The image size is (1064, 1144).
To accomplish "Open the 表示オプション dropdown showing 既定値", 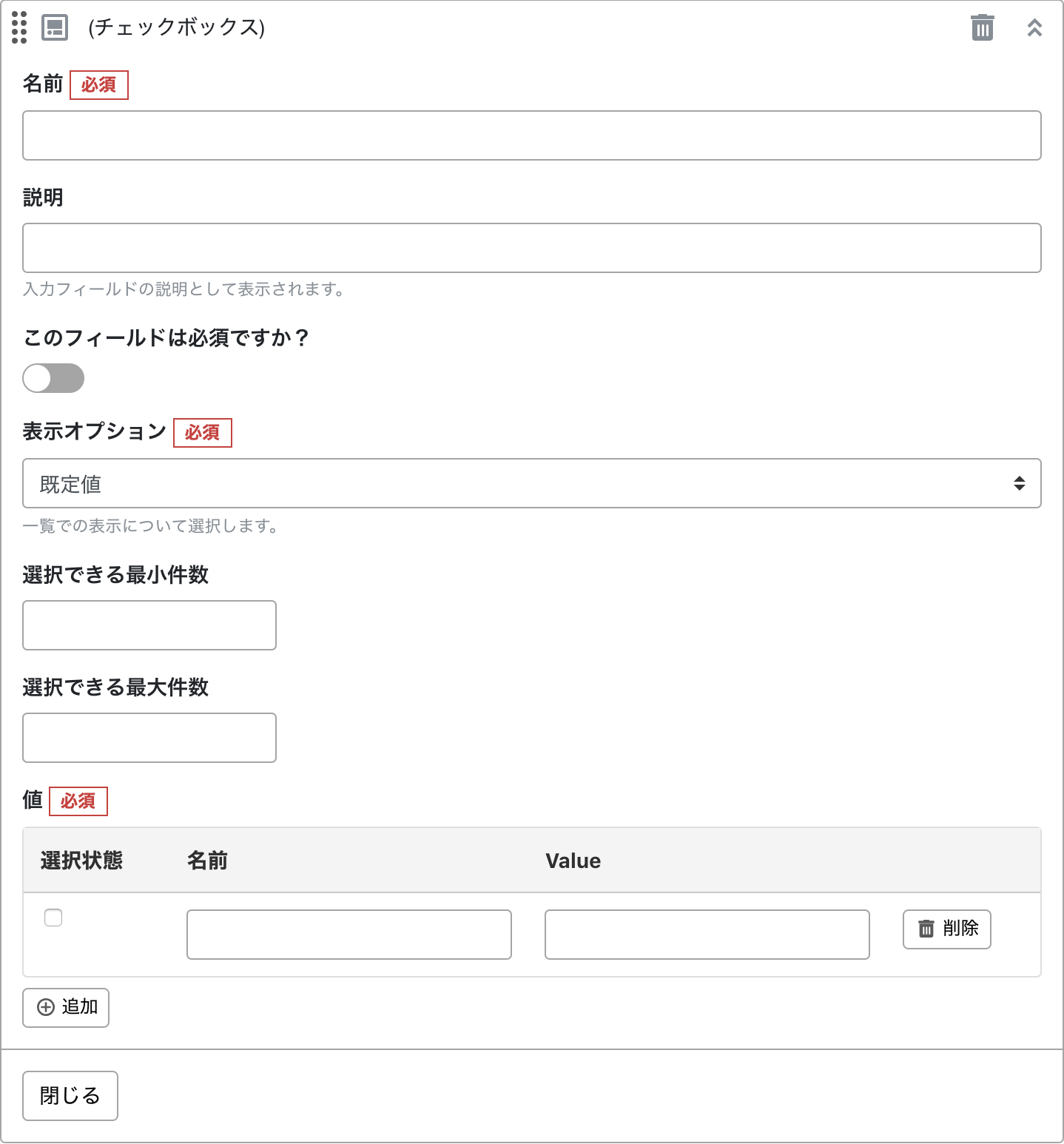I will (531, 483).
